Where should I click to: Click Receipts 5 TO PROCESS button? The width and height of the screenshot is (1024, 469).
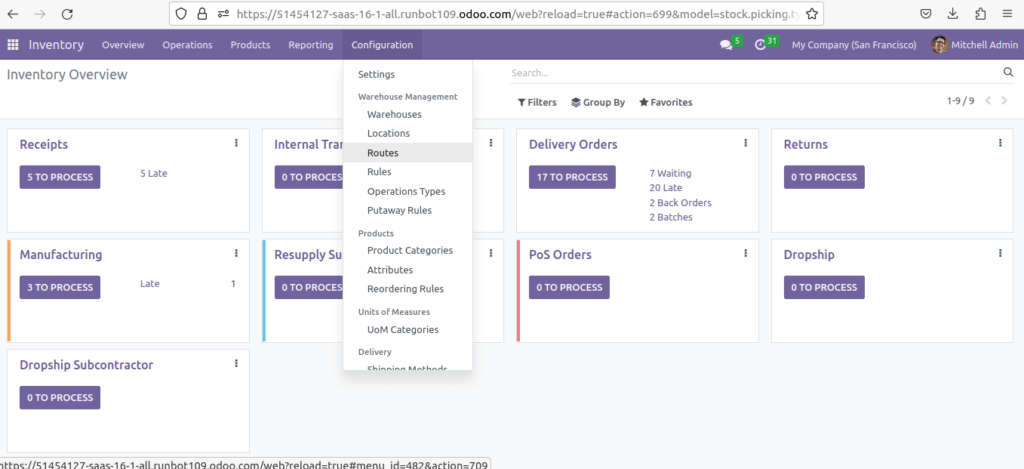point(60,177)
